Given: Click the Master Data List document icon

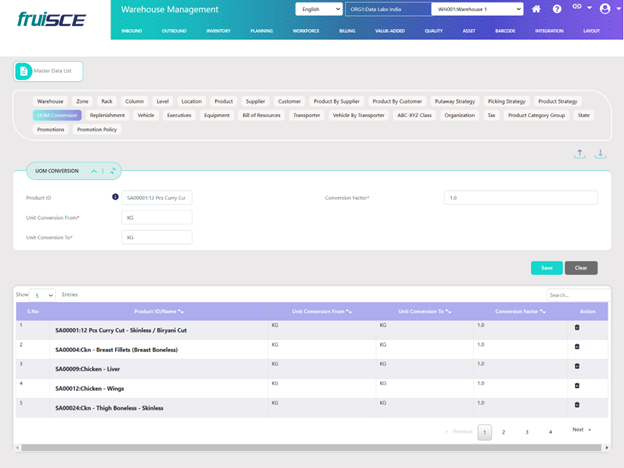Looking at the screenshot, I should [x=24, y=72].
